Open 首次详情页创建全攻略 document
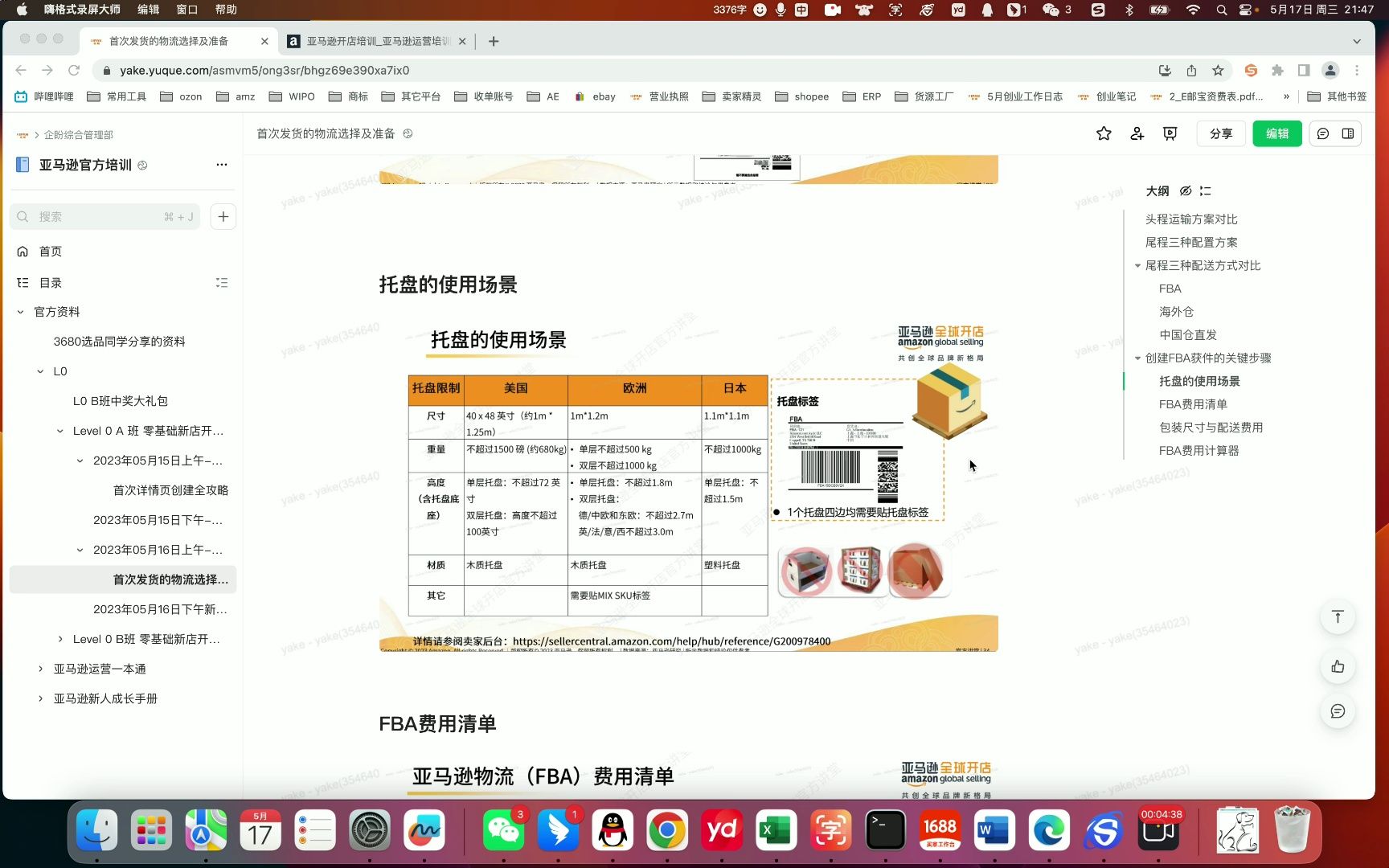Screen dimensions: 1389x868 [x=170, y=490]
